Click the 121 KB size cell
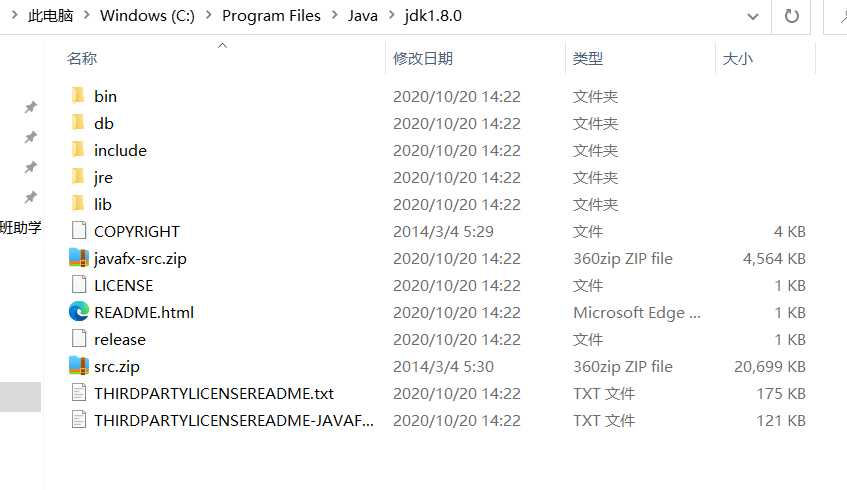 pos(781,420)
